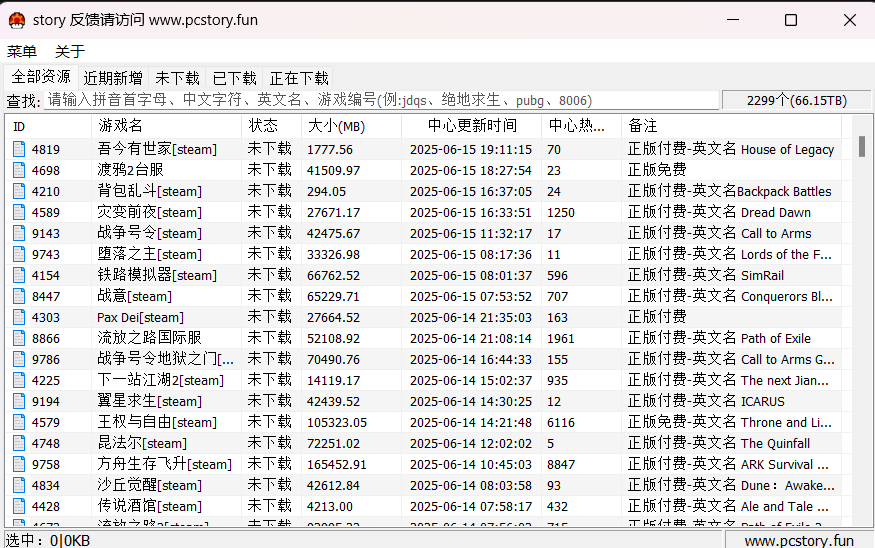Sort by the 状态 column header
Screen dimensions: 875x548
click(x=271, y=126)
